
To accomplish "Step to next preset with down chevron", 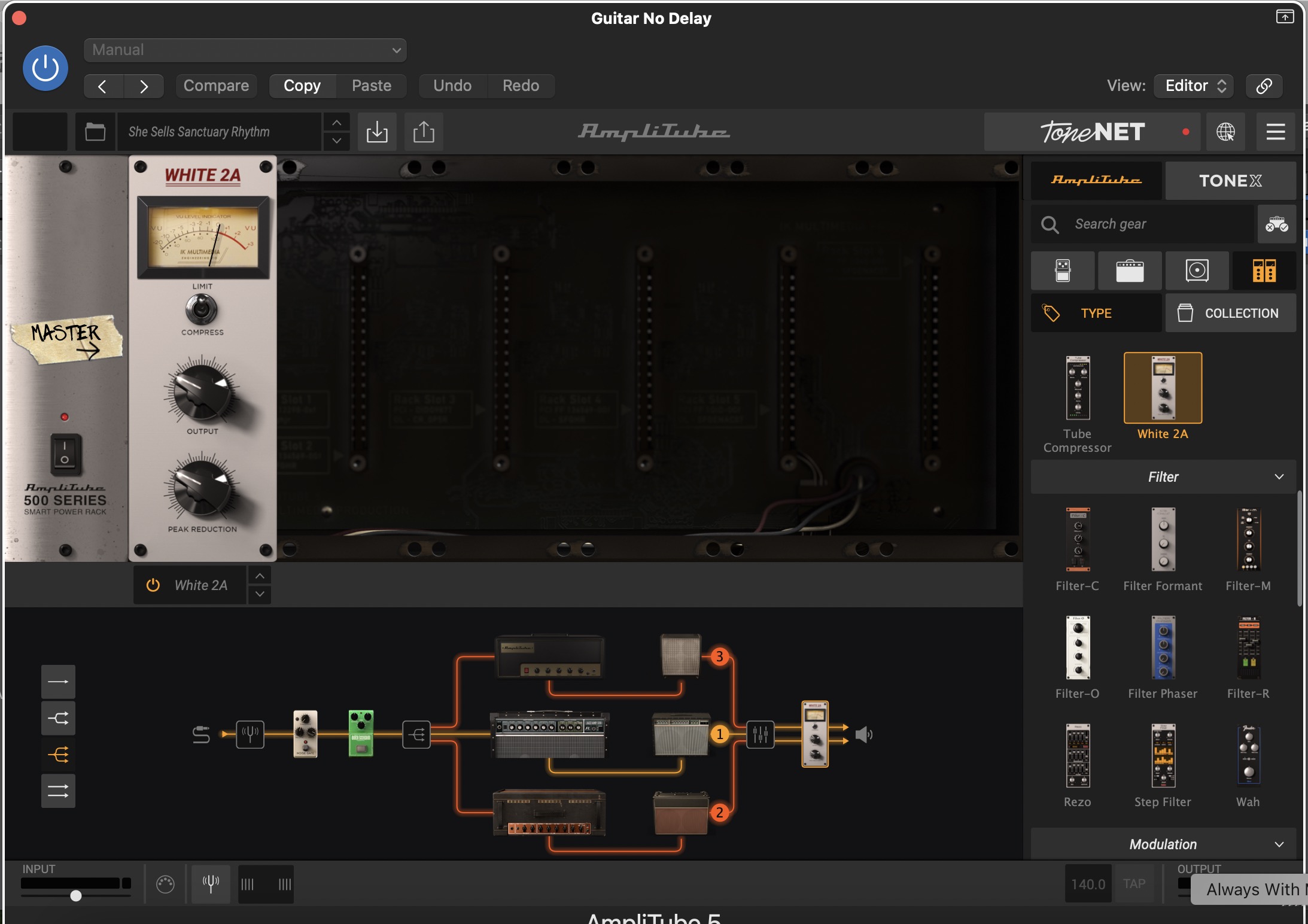I will [x=337, y=141].
